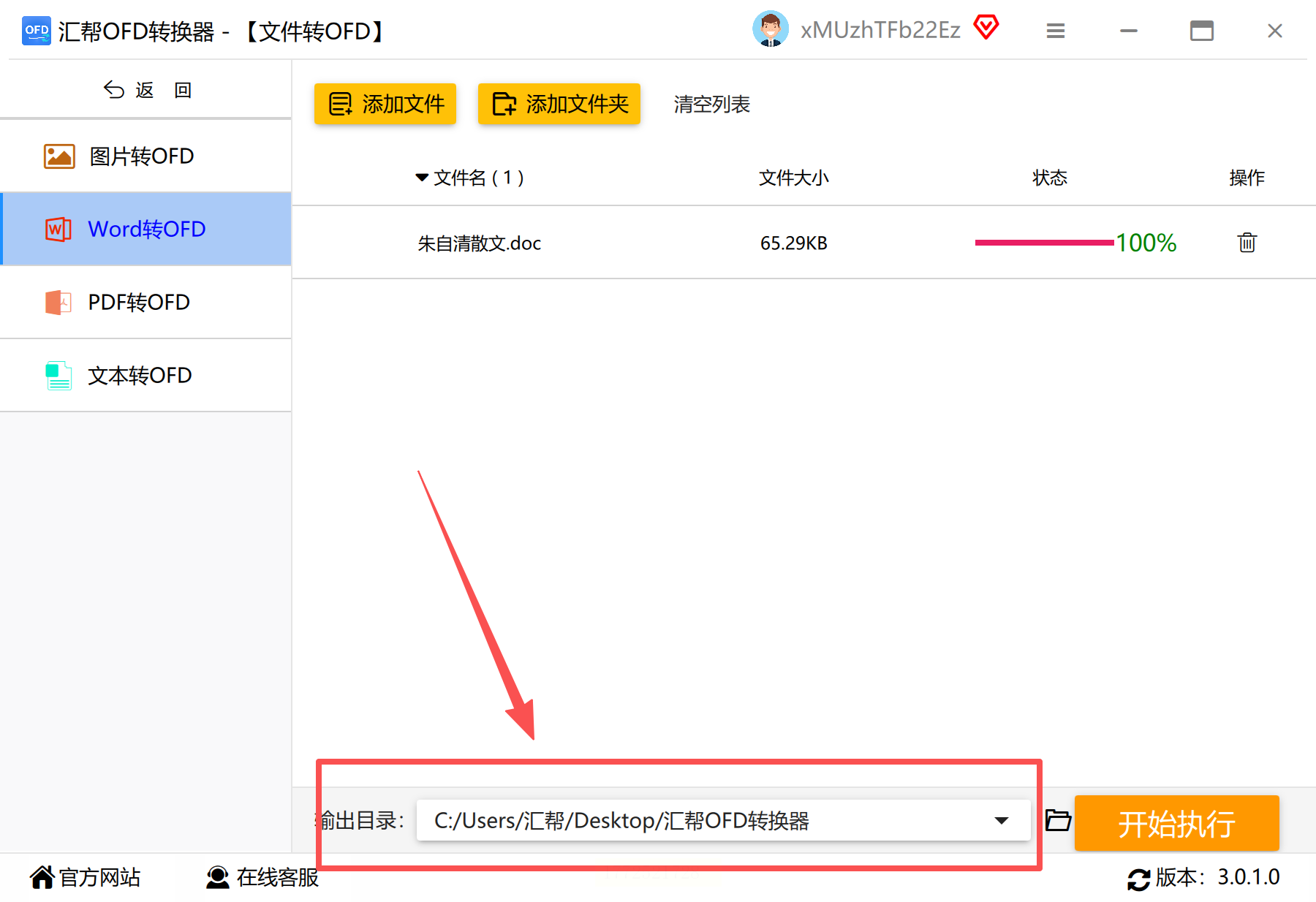The width and height of the screenshot is (1316, 902).
Task: Delete 朱自清散文.doc with trash icon
Action: tap(1247, 242)
